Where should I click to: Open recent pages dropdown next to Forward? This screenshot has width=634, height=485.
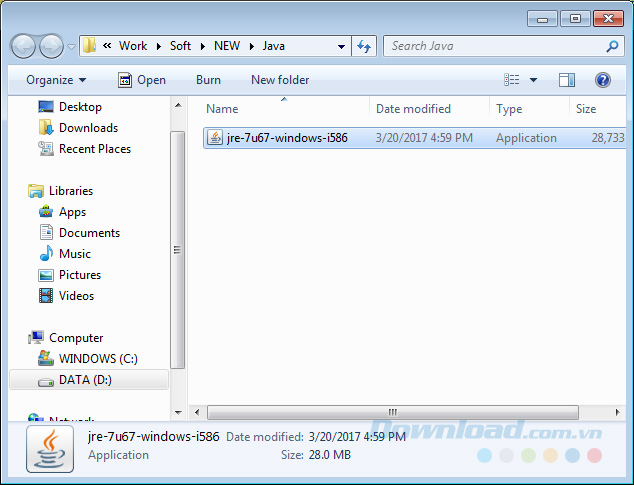[71, 47]
